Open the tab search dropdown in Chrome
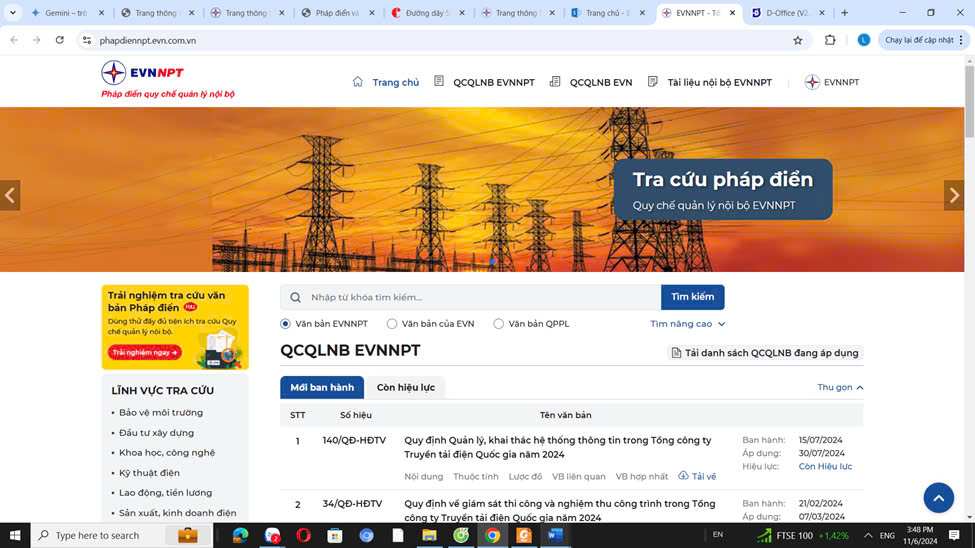Screen dimensions: 975x548 (x=12, y=12)
